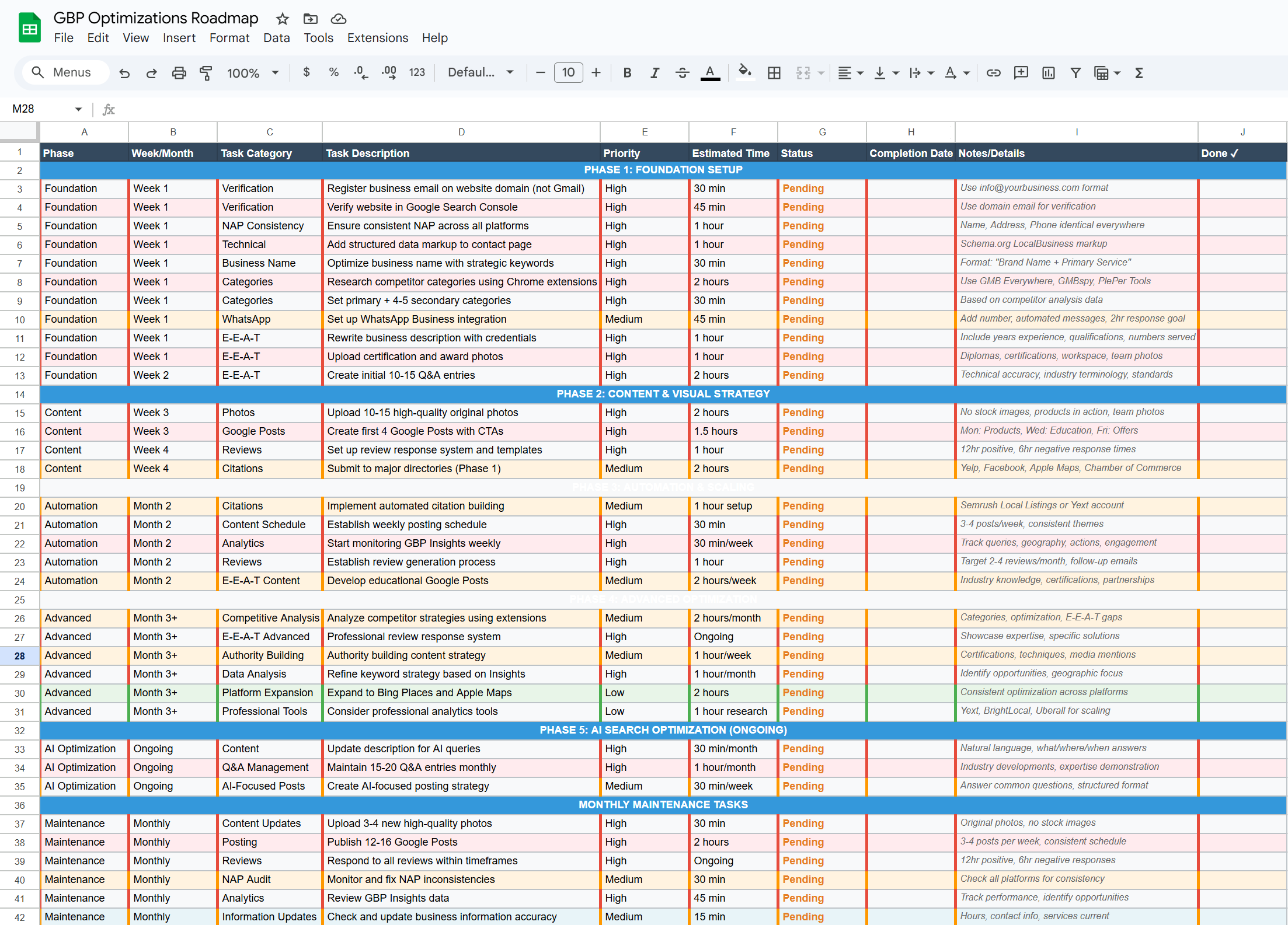The height and width of the screenshot is (925, 1288).
Task: Open the Insert menu
Action: [179, 38]
